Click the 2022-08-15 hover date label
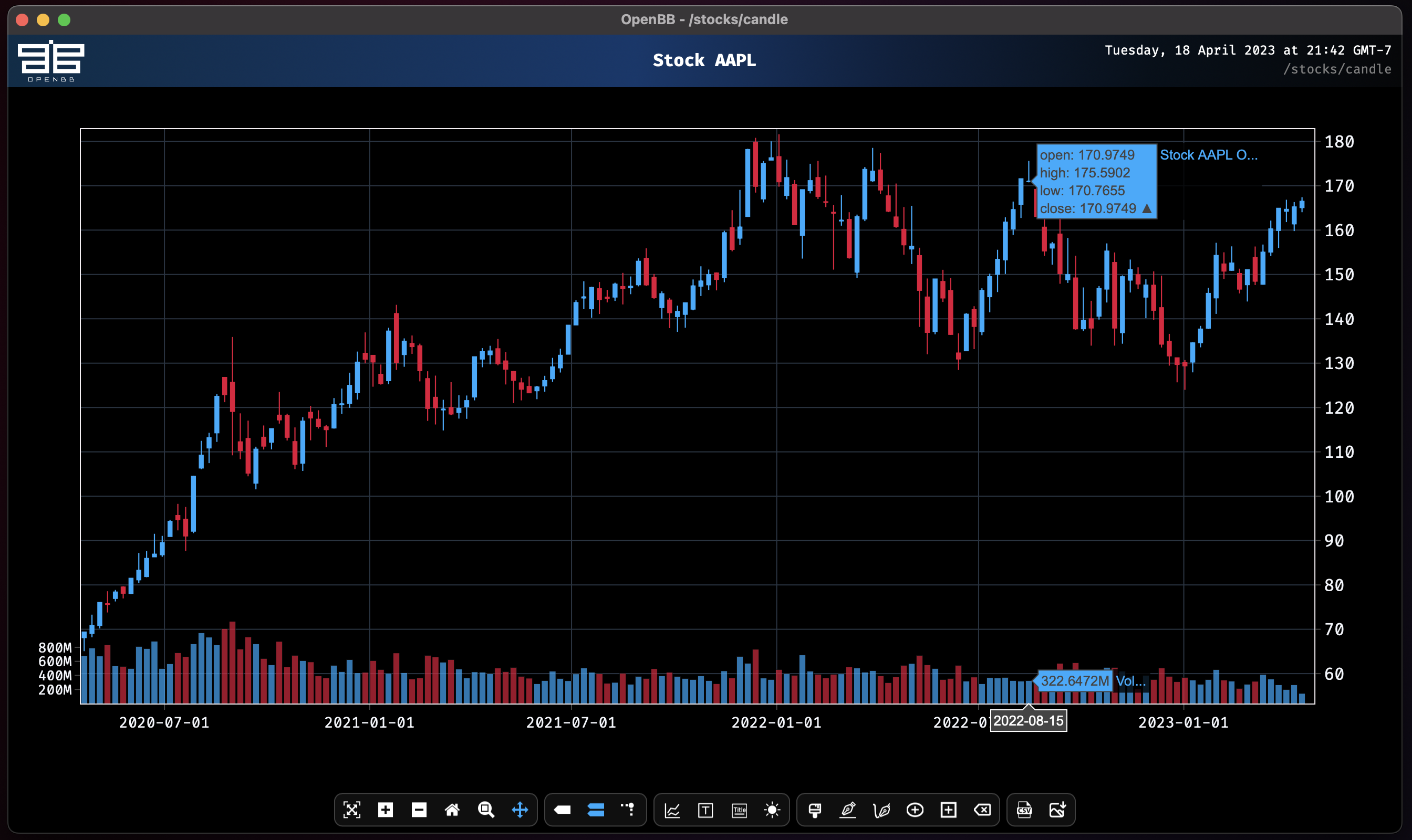Image resolution: width=1412 pixels, height=840 pixels. 1029,721
